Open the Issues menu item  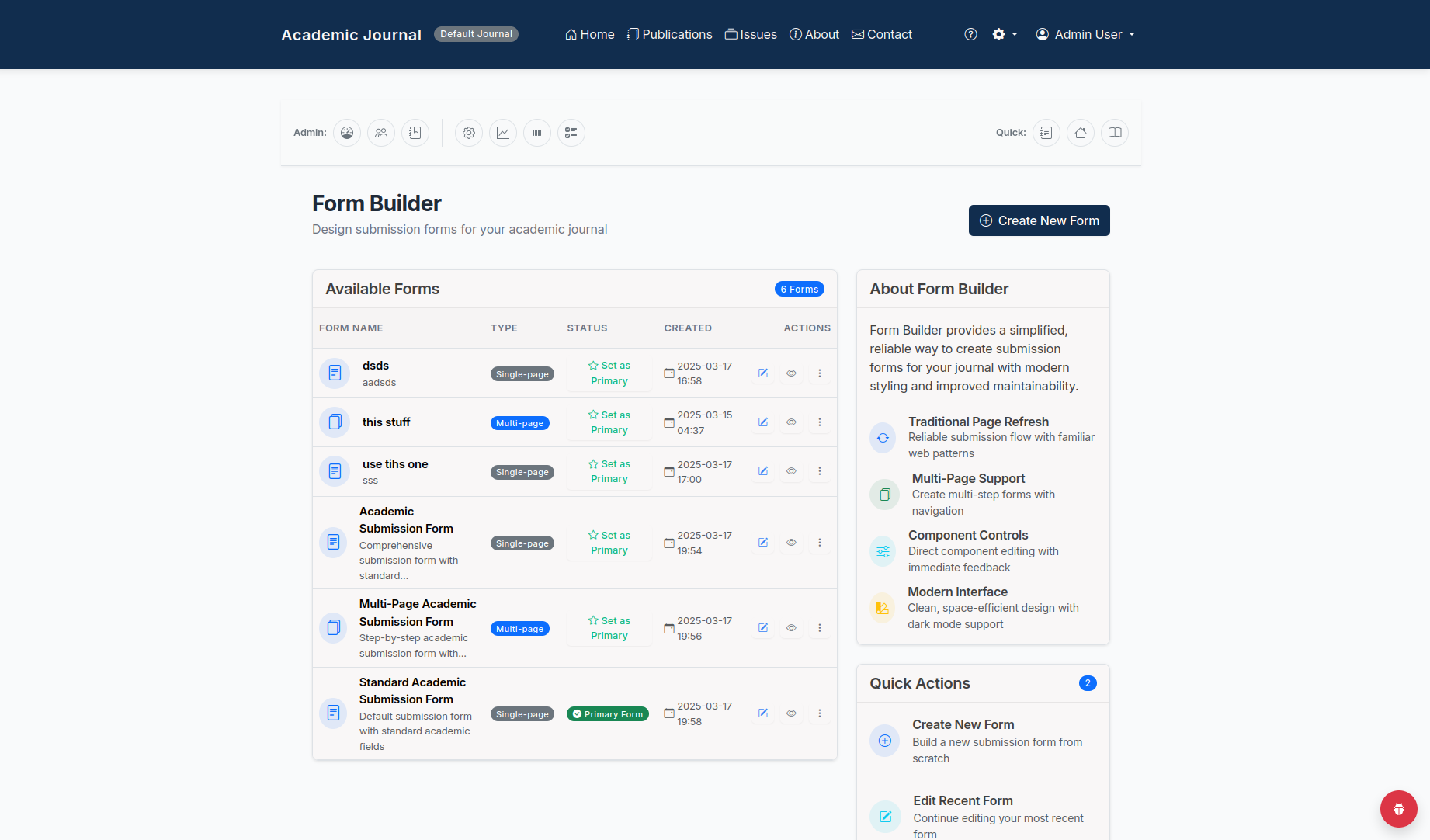point(751,34)
